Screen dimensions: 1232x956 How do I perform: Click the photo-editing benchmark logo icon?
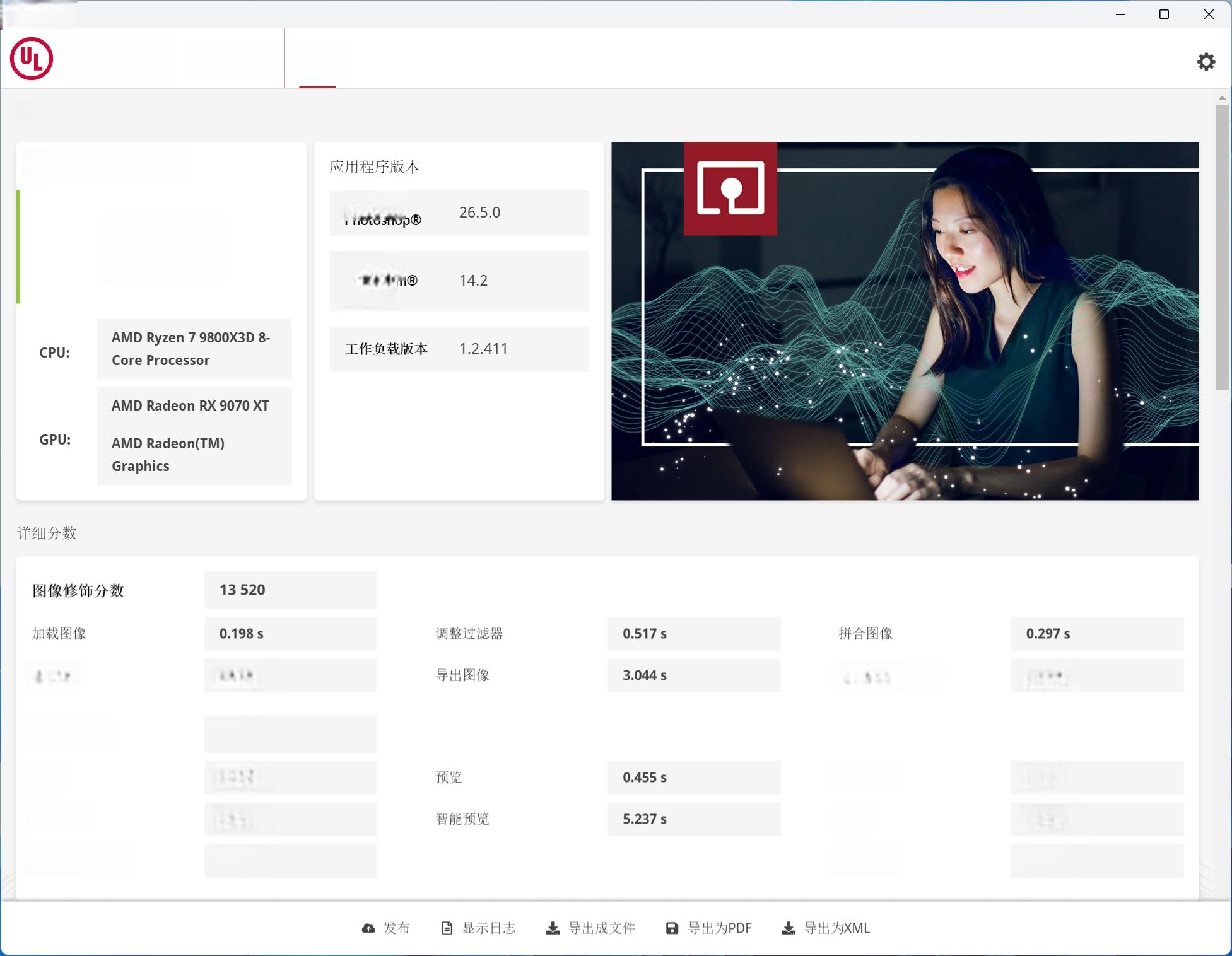[730, 188]
